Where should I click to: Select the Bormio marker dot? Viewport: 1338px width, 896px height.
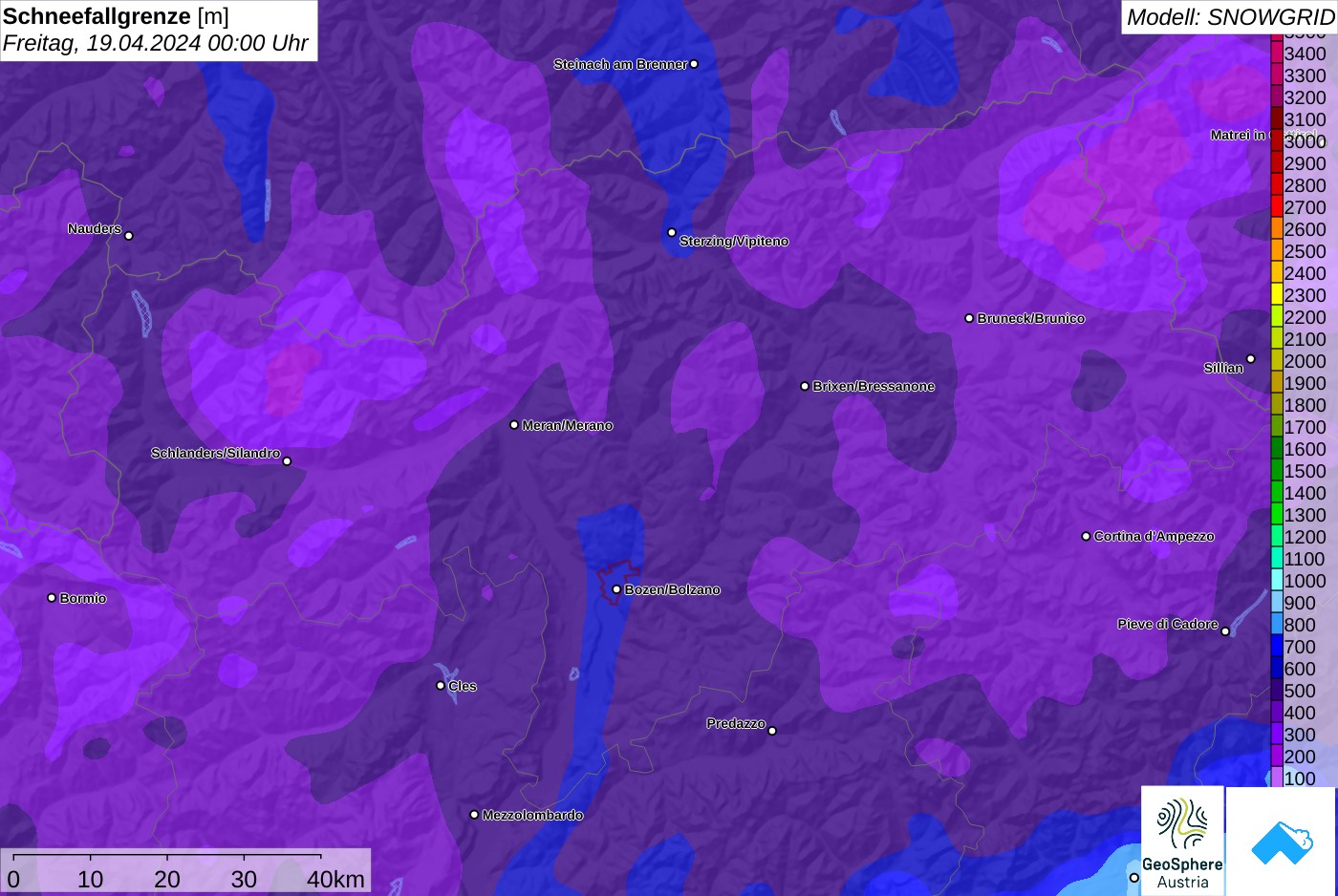[x=52, y=598]
